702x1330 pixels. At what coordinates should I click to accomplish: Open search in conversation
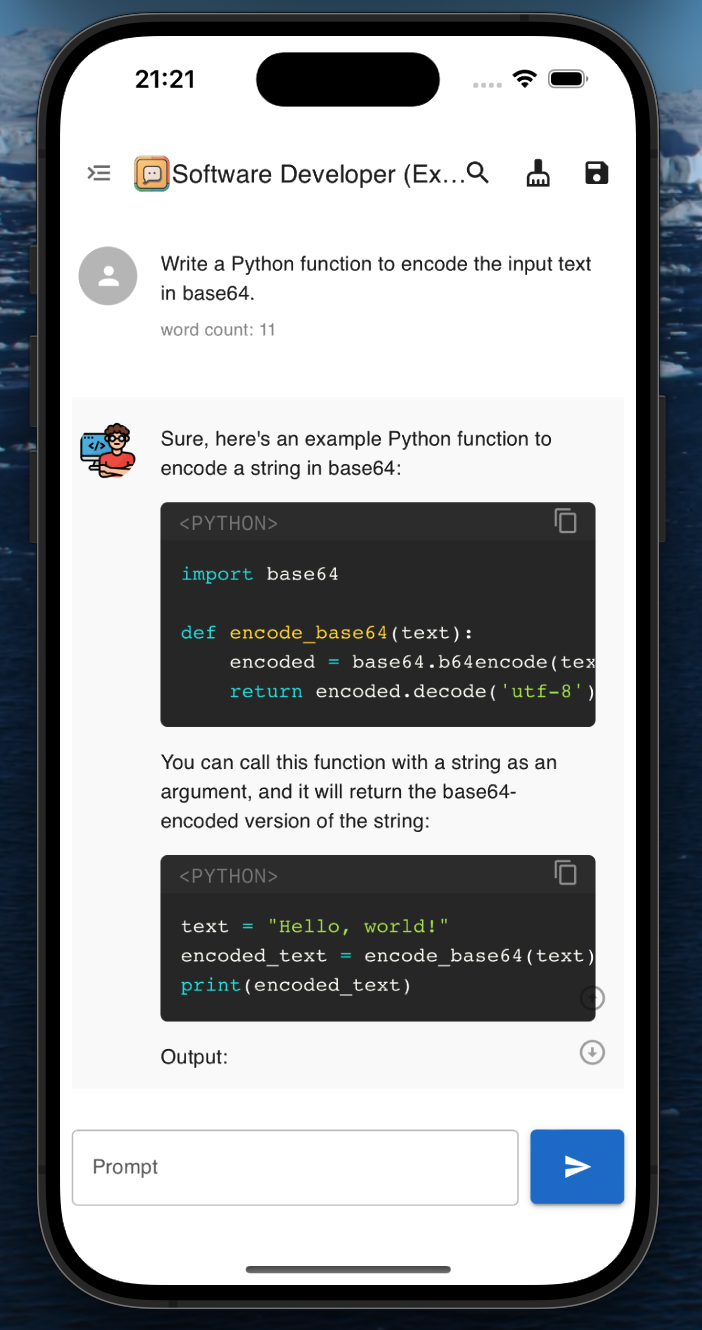(x=478, y=173)
